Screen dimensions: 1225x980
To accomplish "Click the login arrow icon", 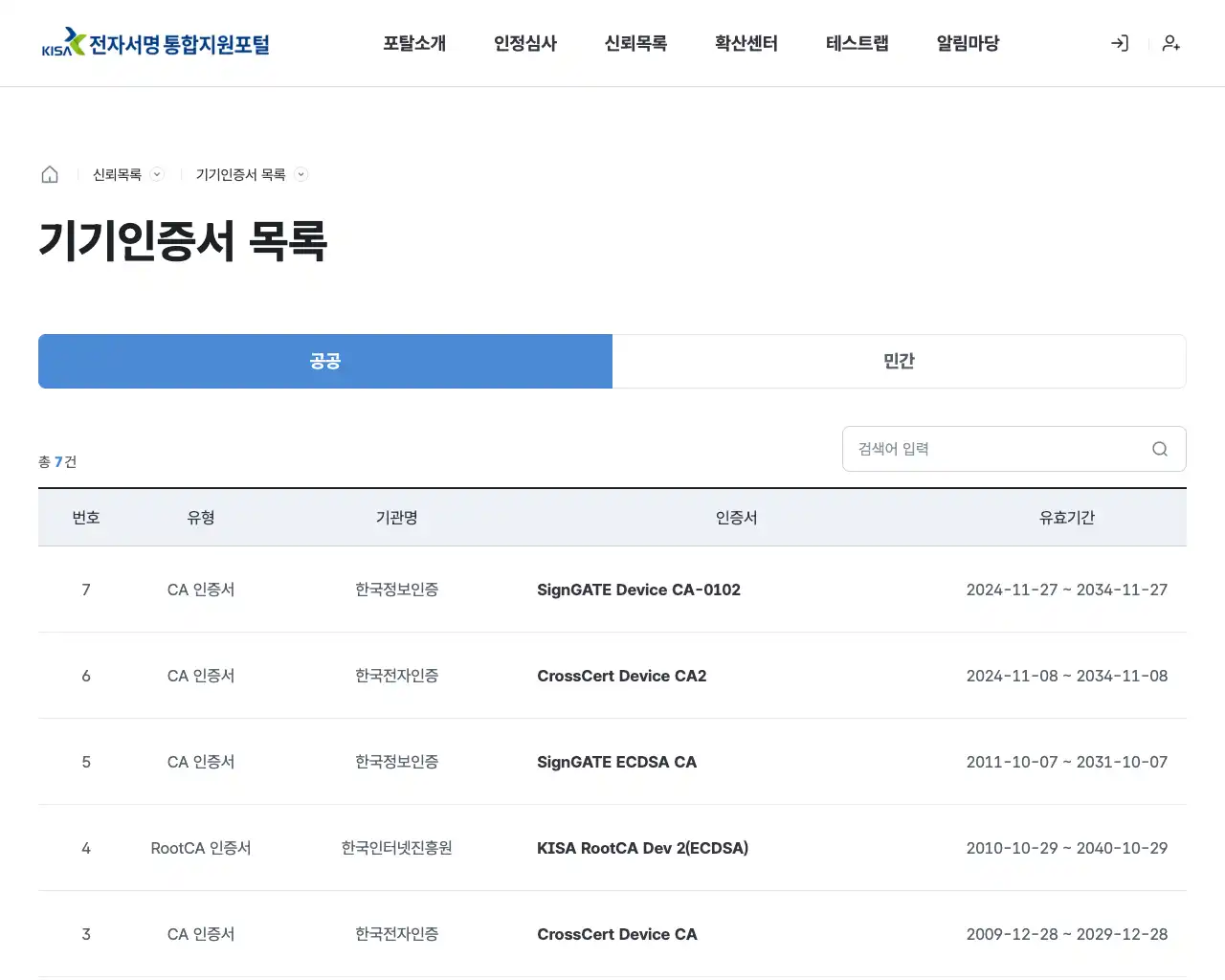I will pos(1120,43).
